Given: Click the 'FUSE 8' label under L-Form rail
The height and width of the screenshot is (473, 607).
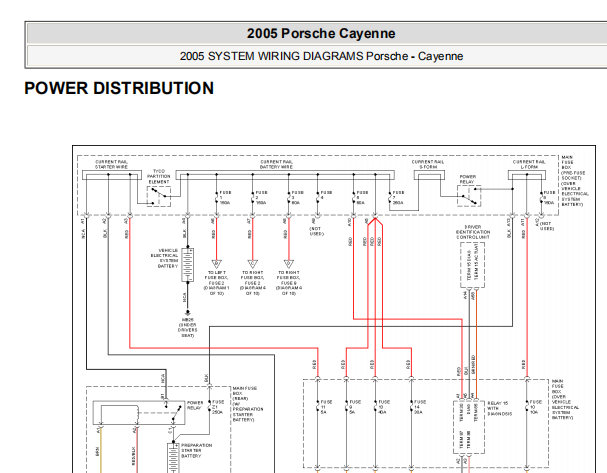Looking at the screenshot, I should 549,197.
